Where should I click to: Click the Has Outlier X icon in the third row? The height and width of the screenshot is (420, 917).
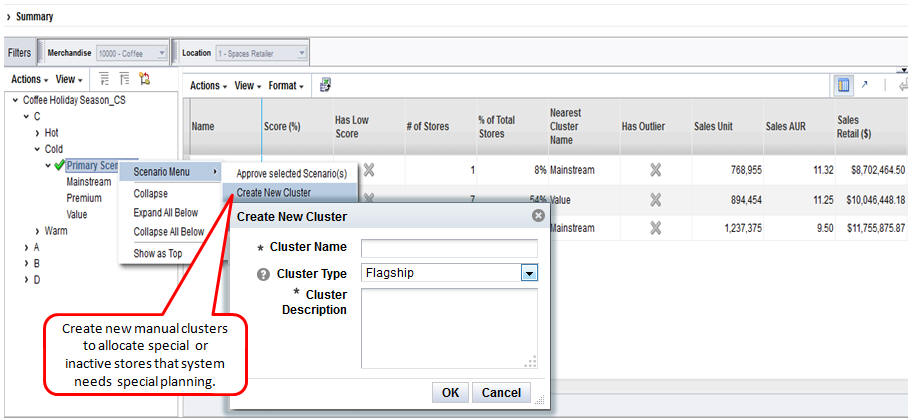(656, 228)
